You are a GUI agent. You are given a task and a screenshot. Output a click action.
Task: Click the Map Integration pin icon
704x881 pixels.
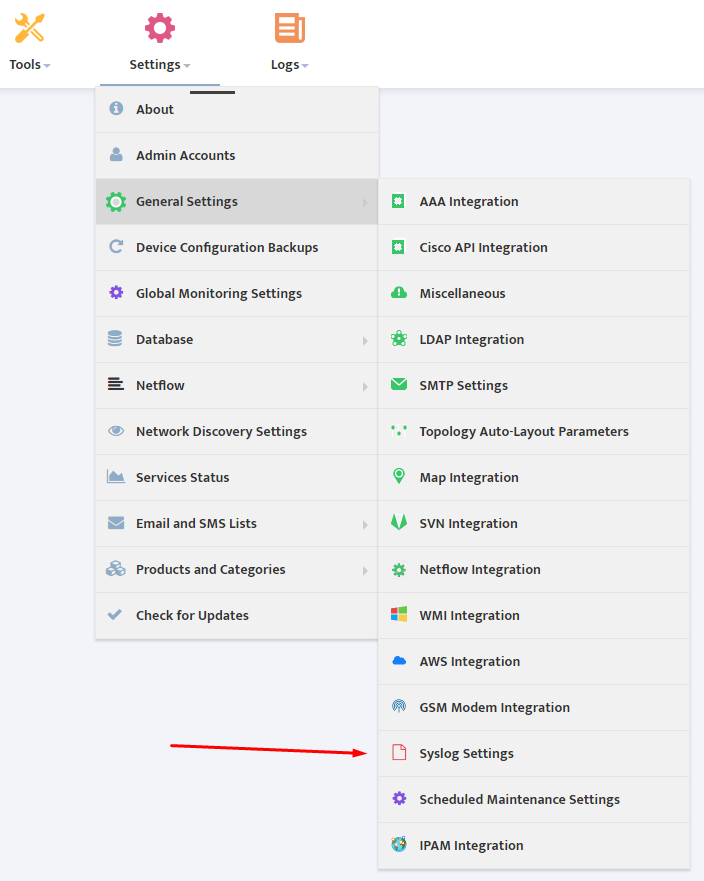pyautogui.click(x=398, y=476)
